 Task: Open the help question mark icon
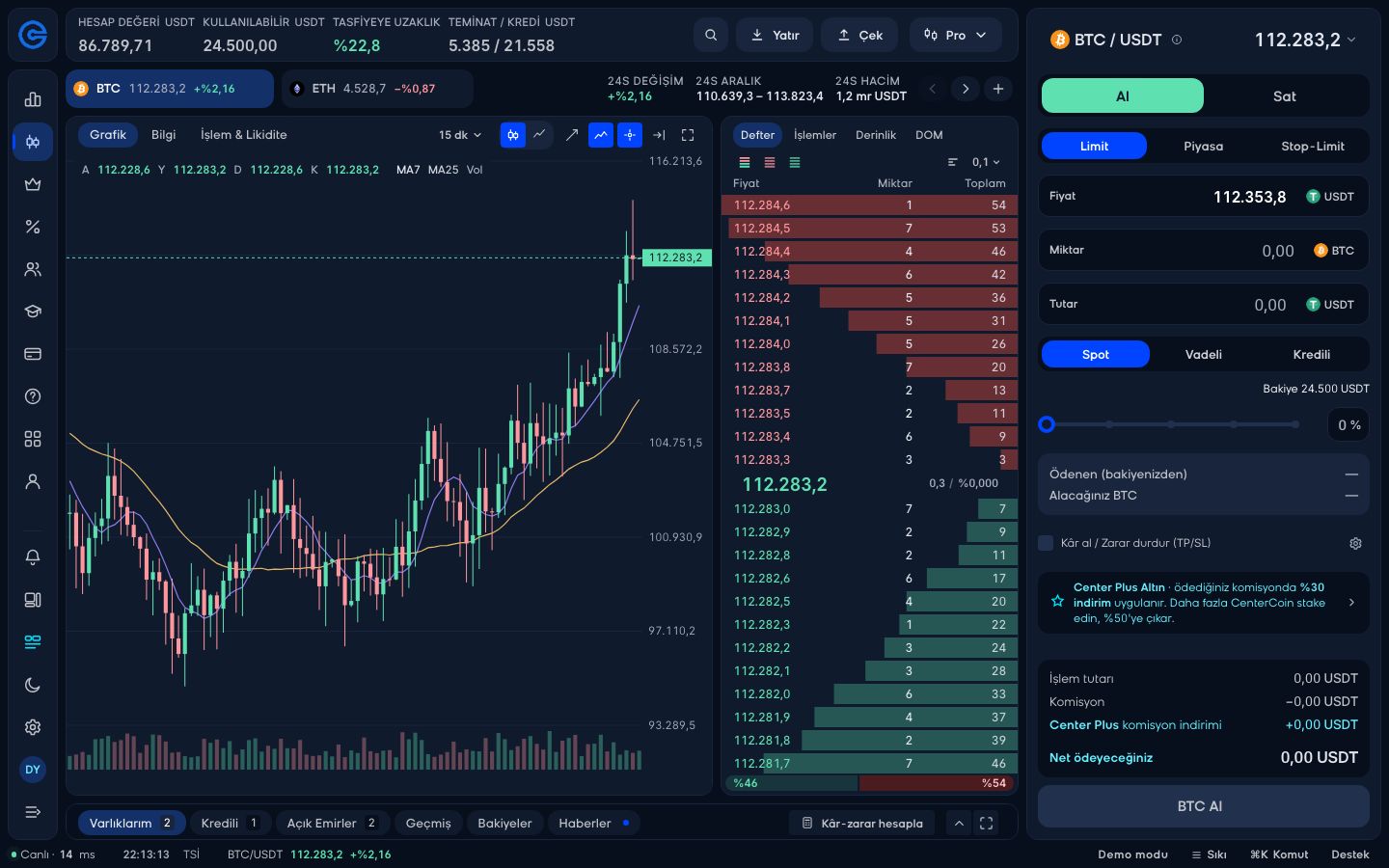pyautogui.click(x=33, y=396)
